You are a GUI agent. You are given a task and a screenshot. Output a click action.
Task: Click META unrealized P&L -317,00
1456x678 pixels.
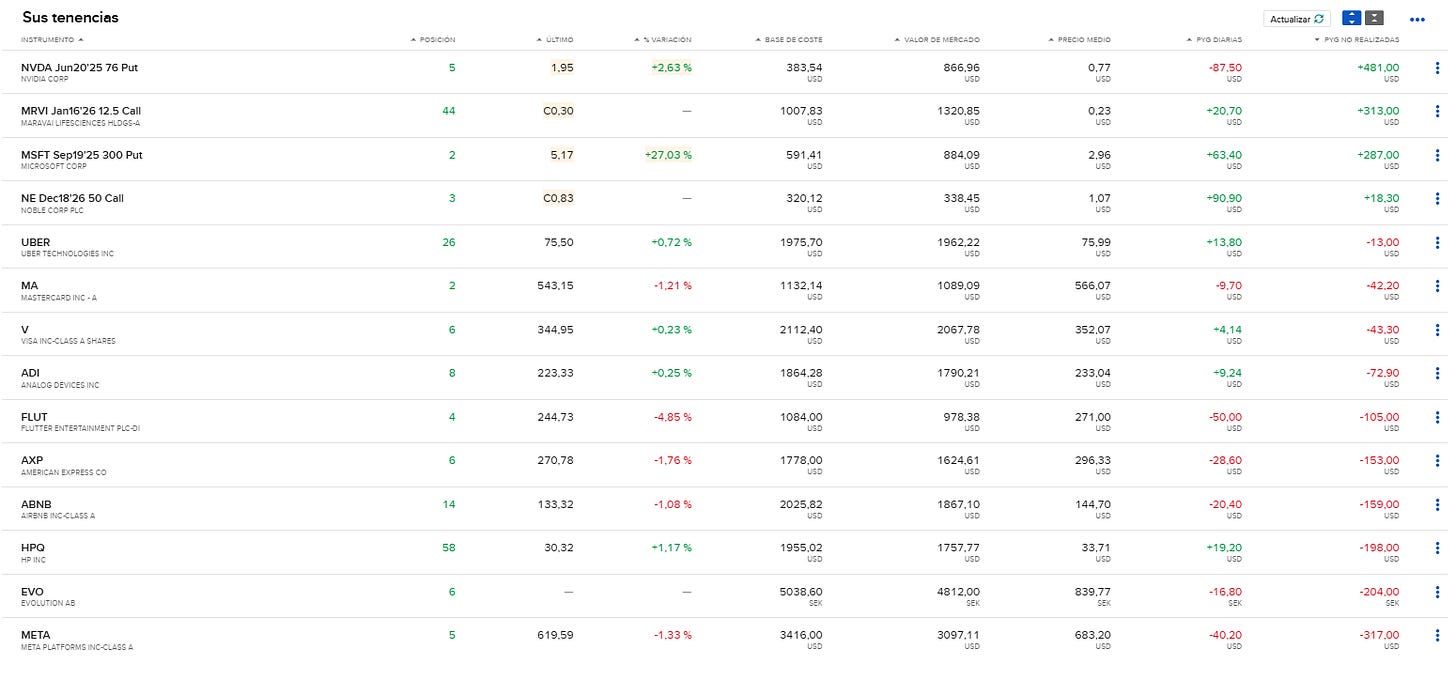point(1378,635)
